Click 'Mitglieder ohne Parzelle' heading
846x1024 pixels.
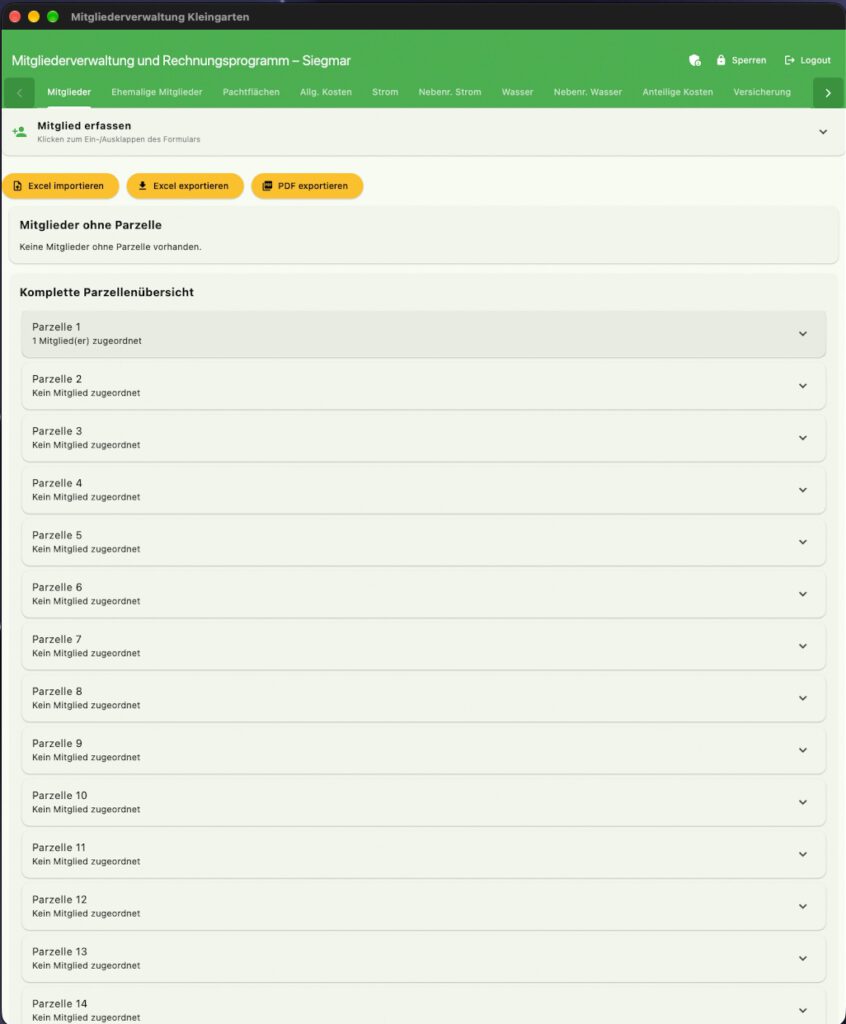pyautogui.click(x=91, y=225)
